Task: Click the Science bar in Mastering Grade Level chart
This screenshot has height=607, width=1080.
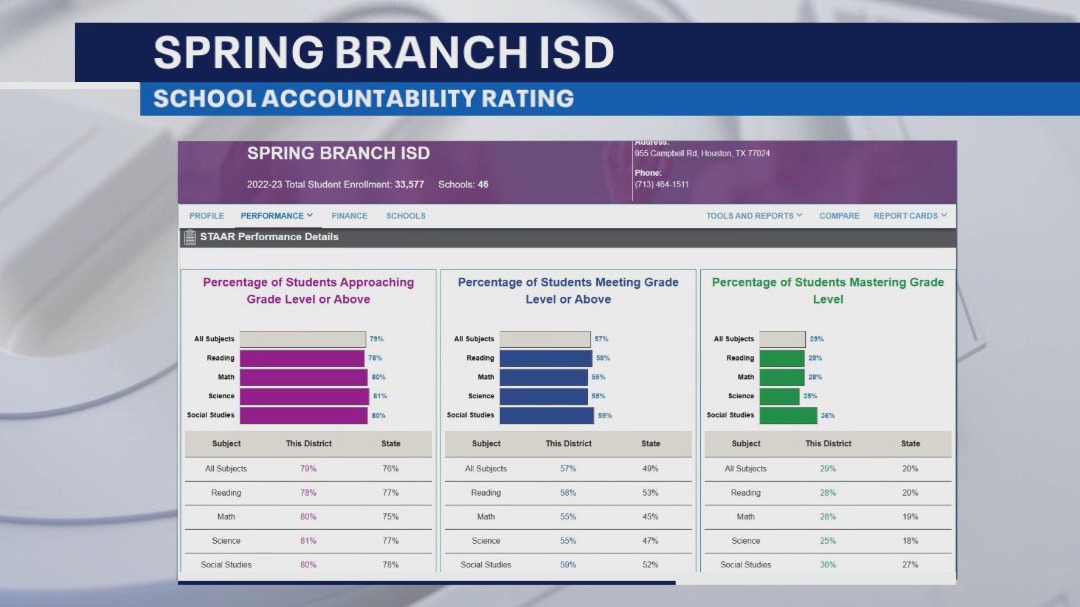Action: 779,395
